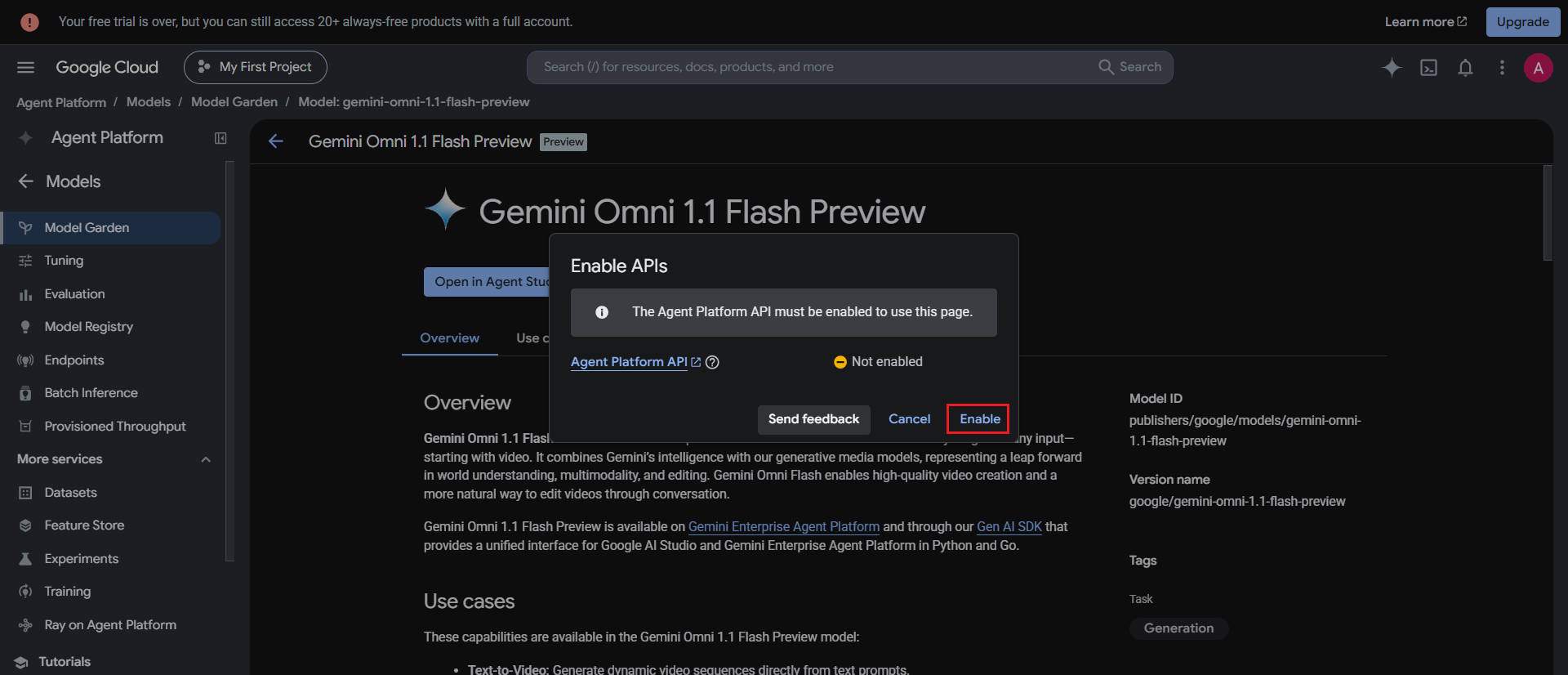Image resolution: width=1568 pixels, height=675 pixels.
Task: Click the Feature Store sidebar icon
Action: tap(25, 525)
